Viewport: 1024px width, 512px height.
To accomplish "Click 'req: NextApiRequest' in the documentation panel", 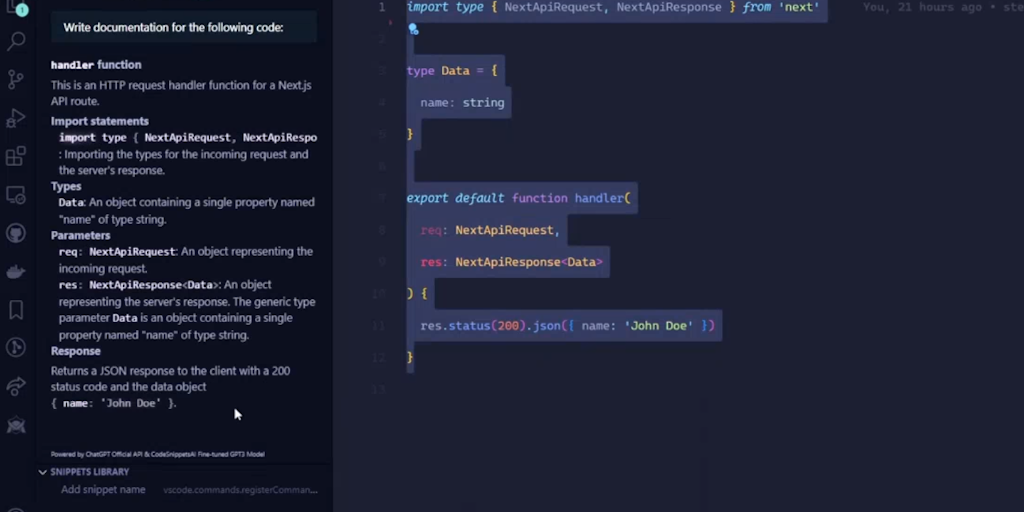I will pos(117,251).
